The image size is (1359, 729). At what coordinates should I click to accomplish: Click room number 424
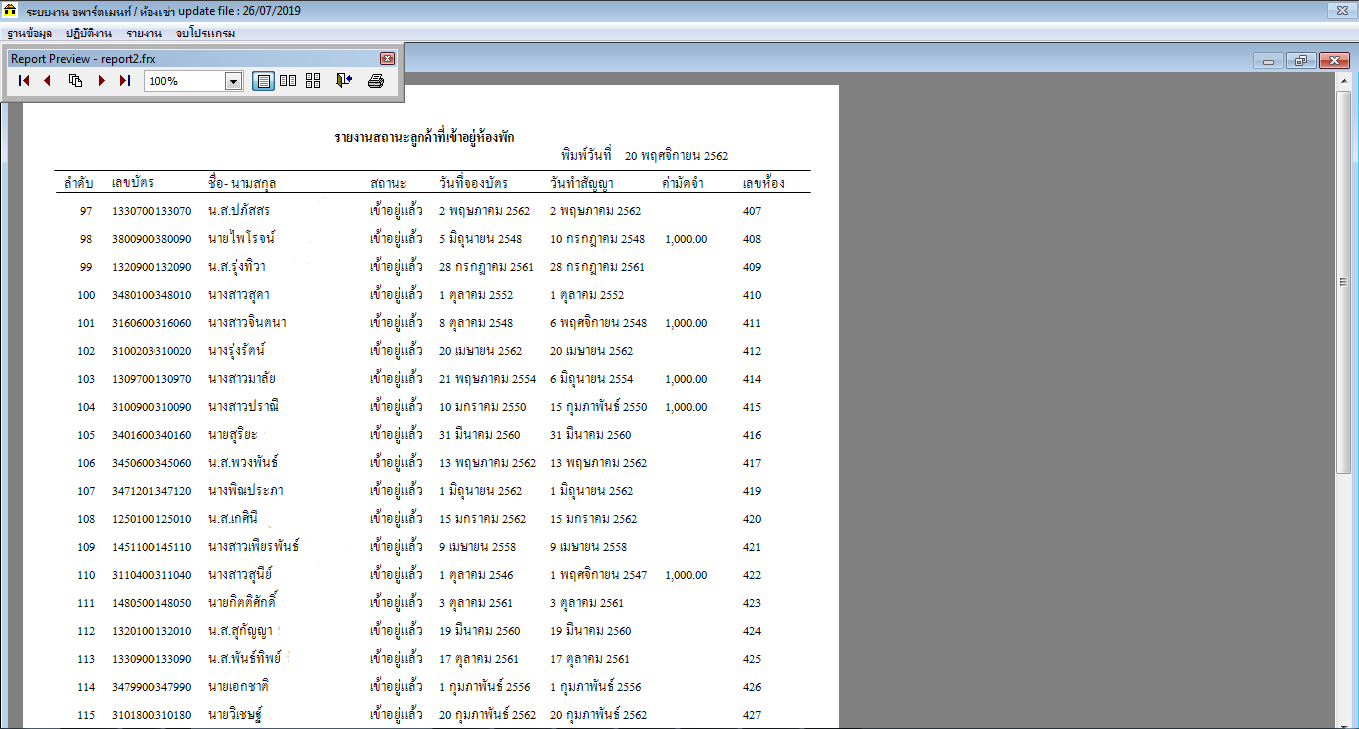[x=752, y=631]
